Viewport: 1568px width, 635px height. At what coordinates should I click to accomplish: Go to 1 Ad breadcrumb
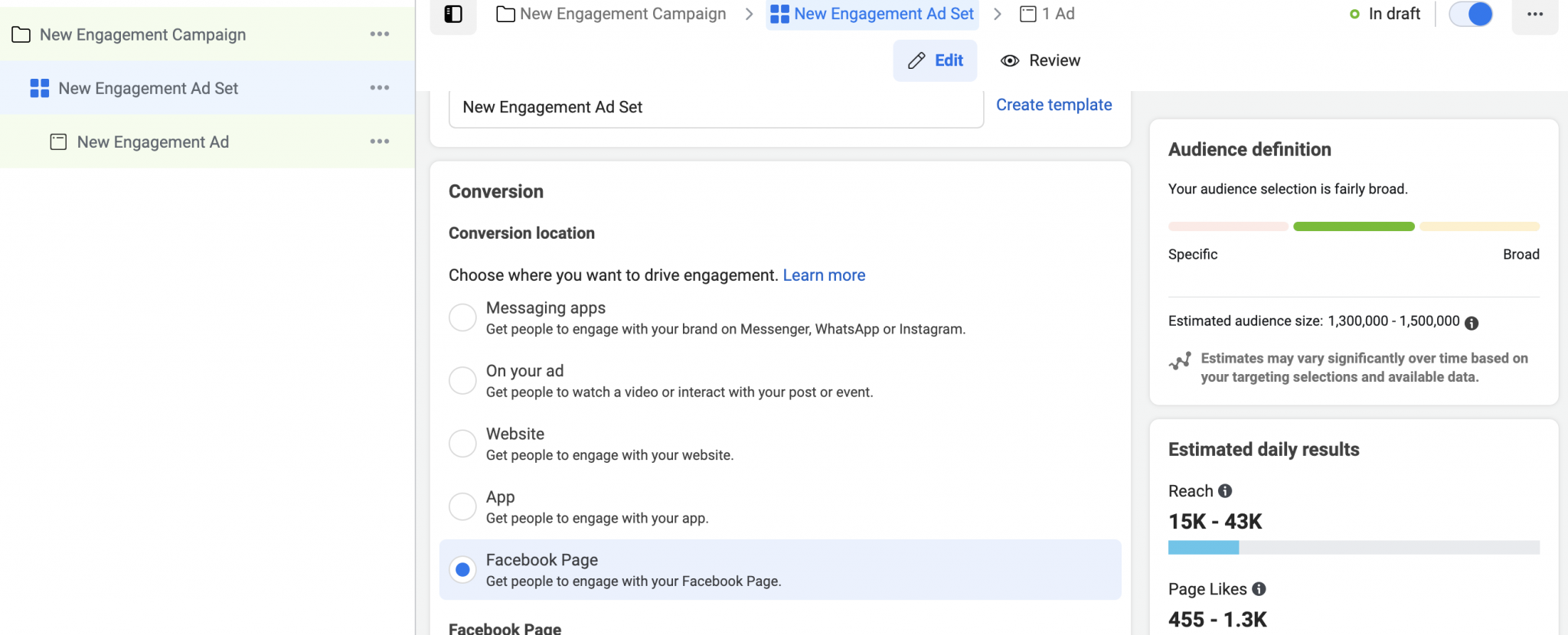[1047, 14]
